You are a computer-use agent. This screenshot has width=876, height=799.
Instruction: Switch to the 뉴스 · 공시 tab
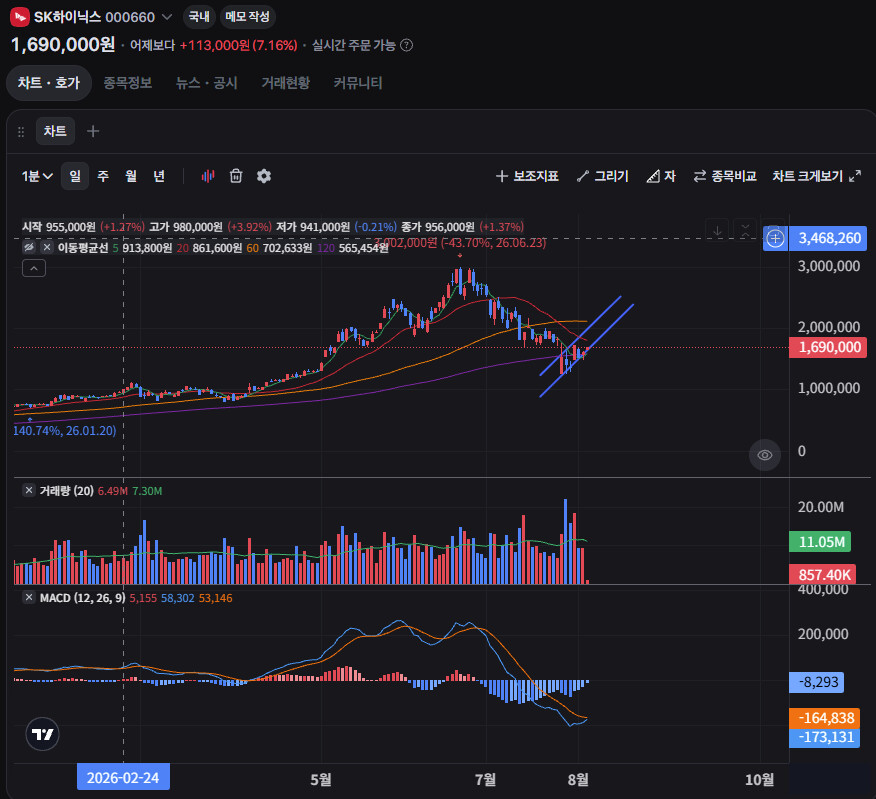pos(207,83)
